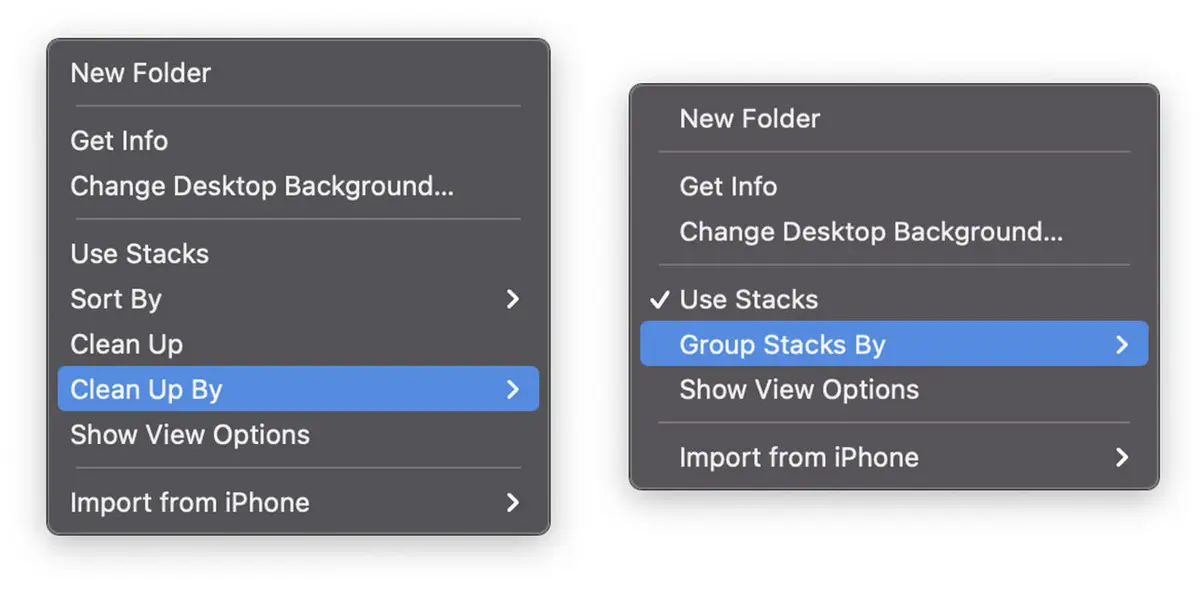Click Import from iPhone arrow in Group Stacks menu
The image size is (1200, 590).
tap(1121, 458)
